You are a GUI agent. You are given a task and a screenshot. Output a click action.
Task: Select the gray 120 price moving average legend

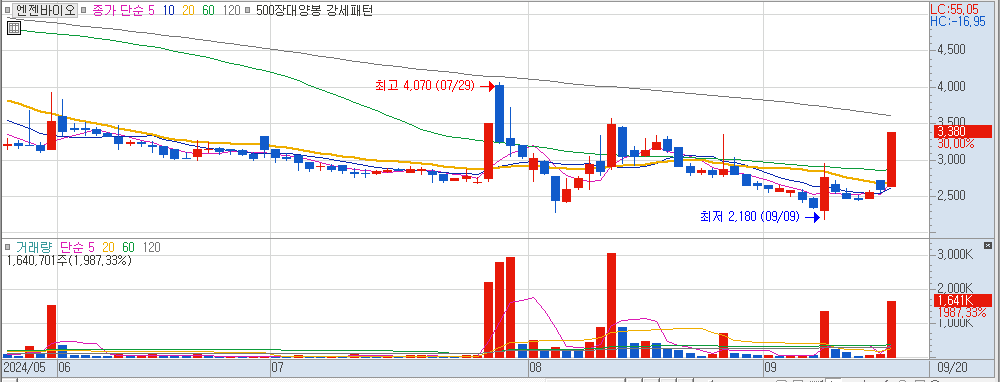tap(232, 10)
